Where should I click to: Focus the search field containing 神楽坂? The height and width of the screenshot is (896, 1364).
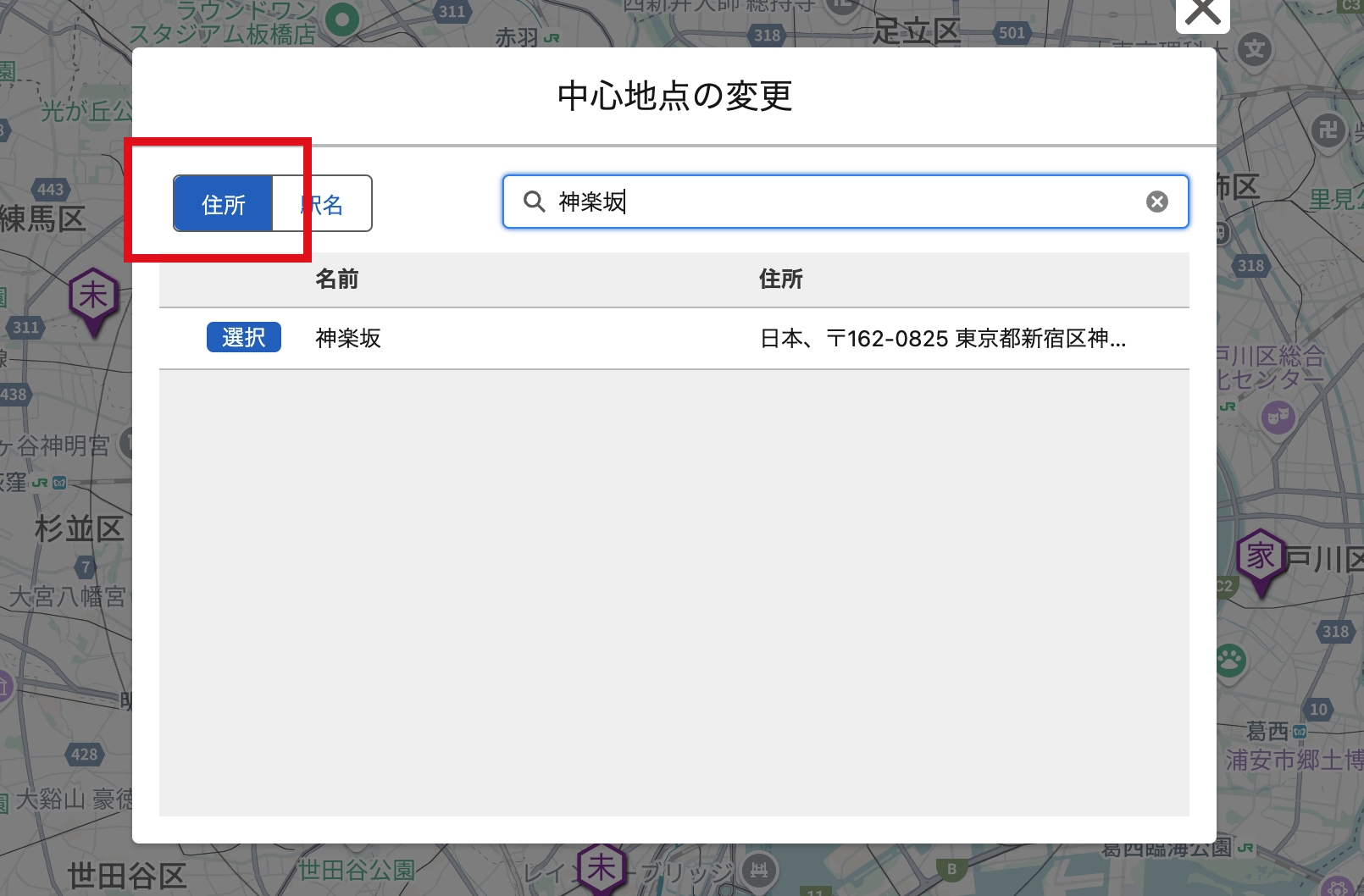(x=839, y=202)
